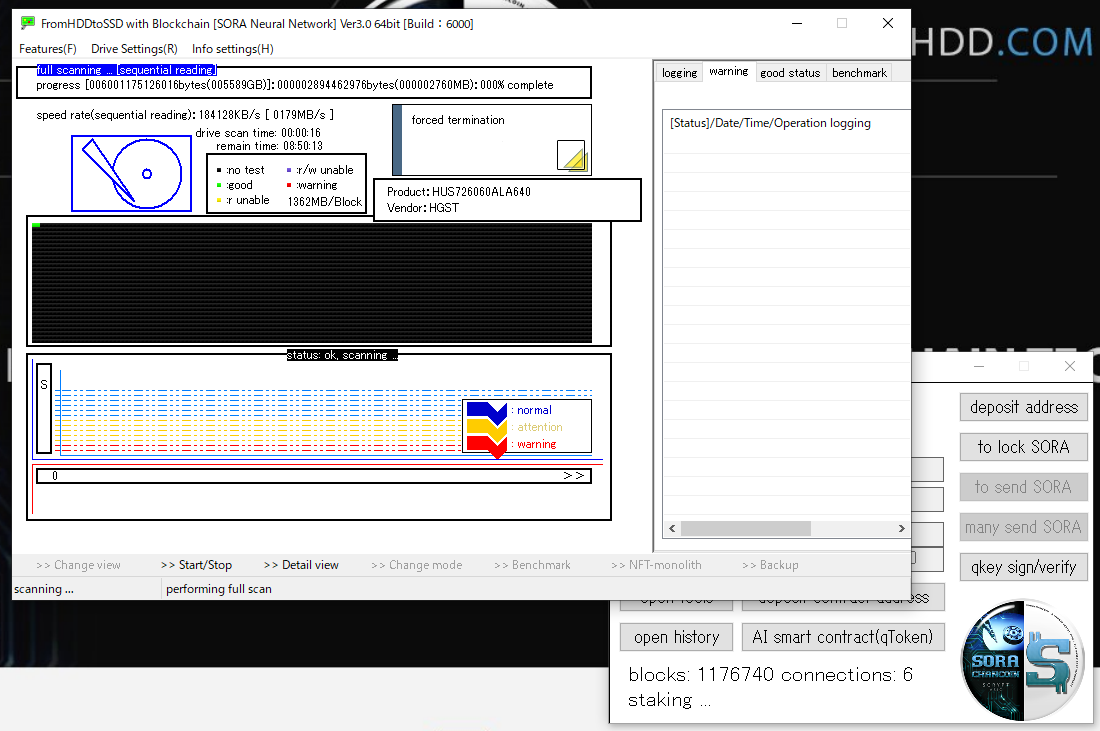This screenshot has height=731, width=1100.
Task: Click the r/w unable legend entry
Action: (x=320, y=170)
